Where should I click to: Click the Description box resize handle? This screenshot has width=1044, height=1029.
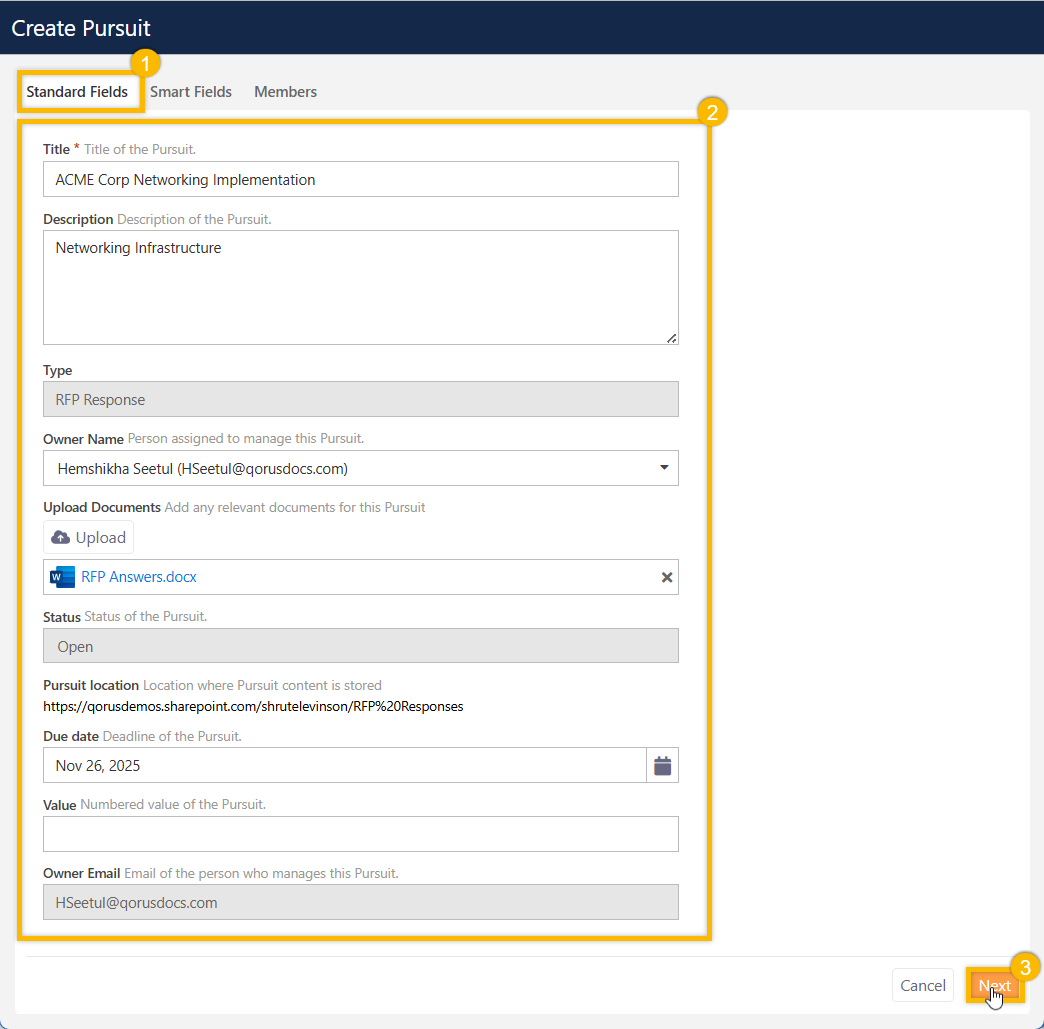[672, 338]
